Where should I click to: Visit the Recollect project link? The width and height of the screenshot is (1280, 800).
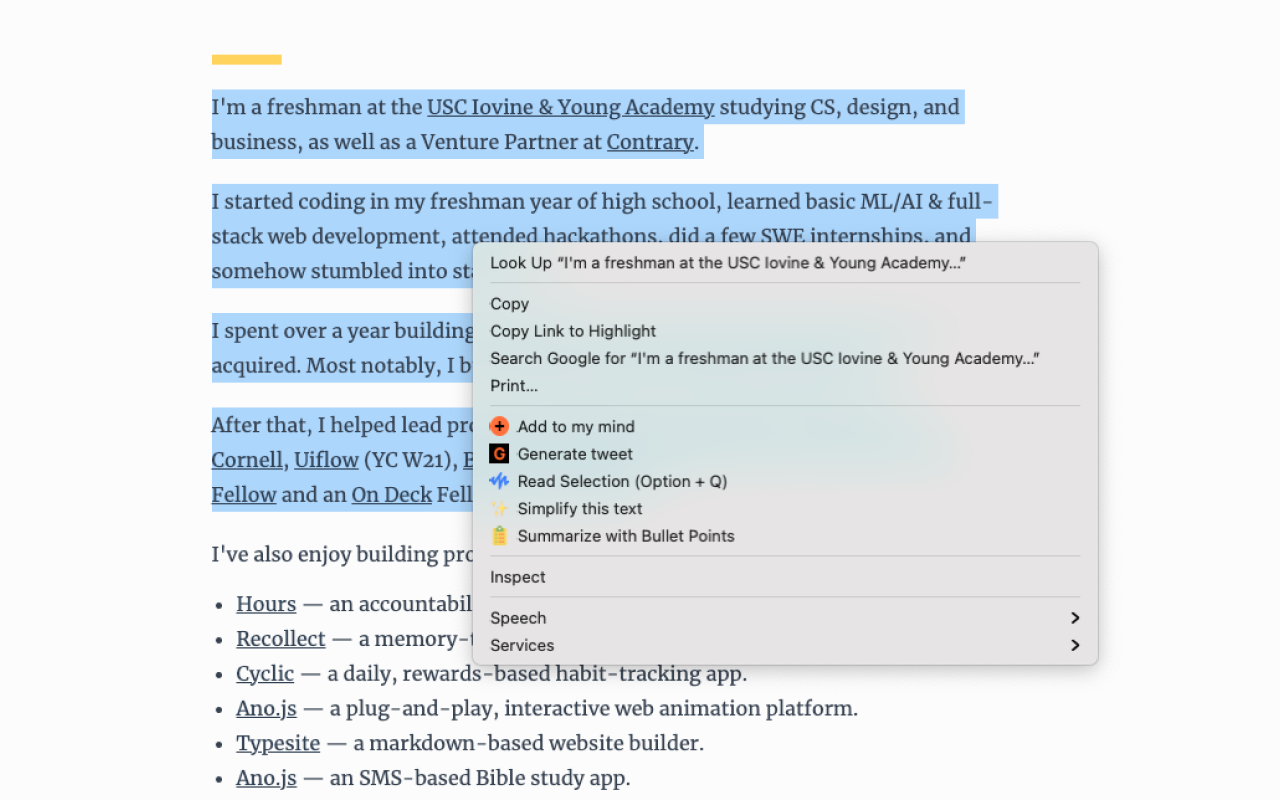pyautogui.click(x=281, y=639)
